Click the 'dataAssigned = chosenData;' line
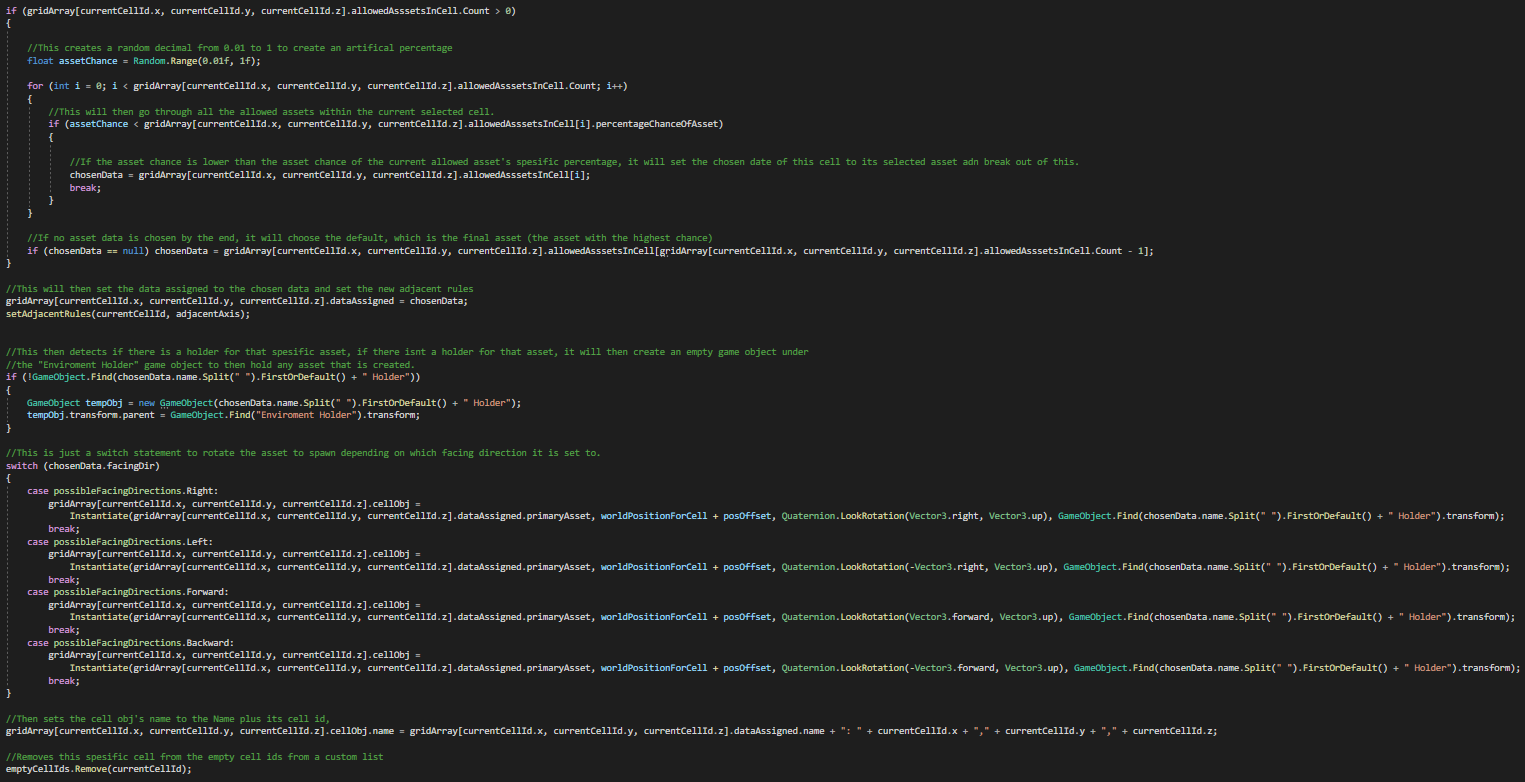The image size is (1525, 782). coord(237,301)
